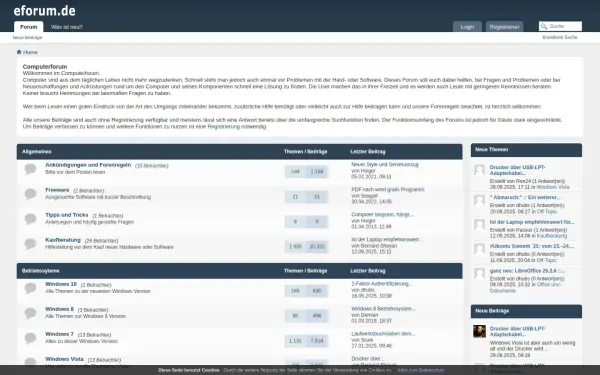
Task: Click the Allgemeines category header
Action: 37,152
